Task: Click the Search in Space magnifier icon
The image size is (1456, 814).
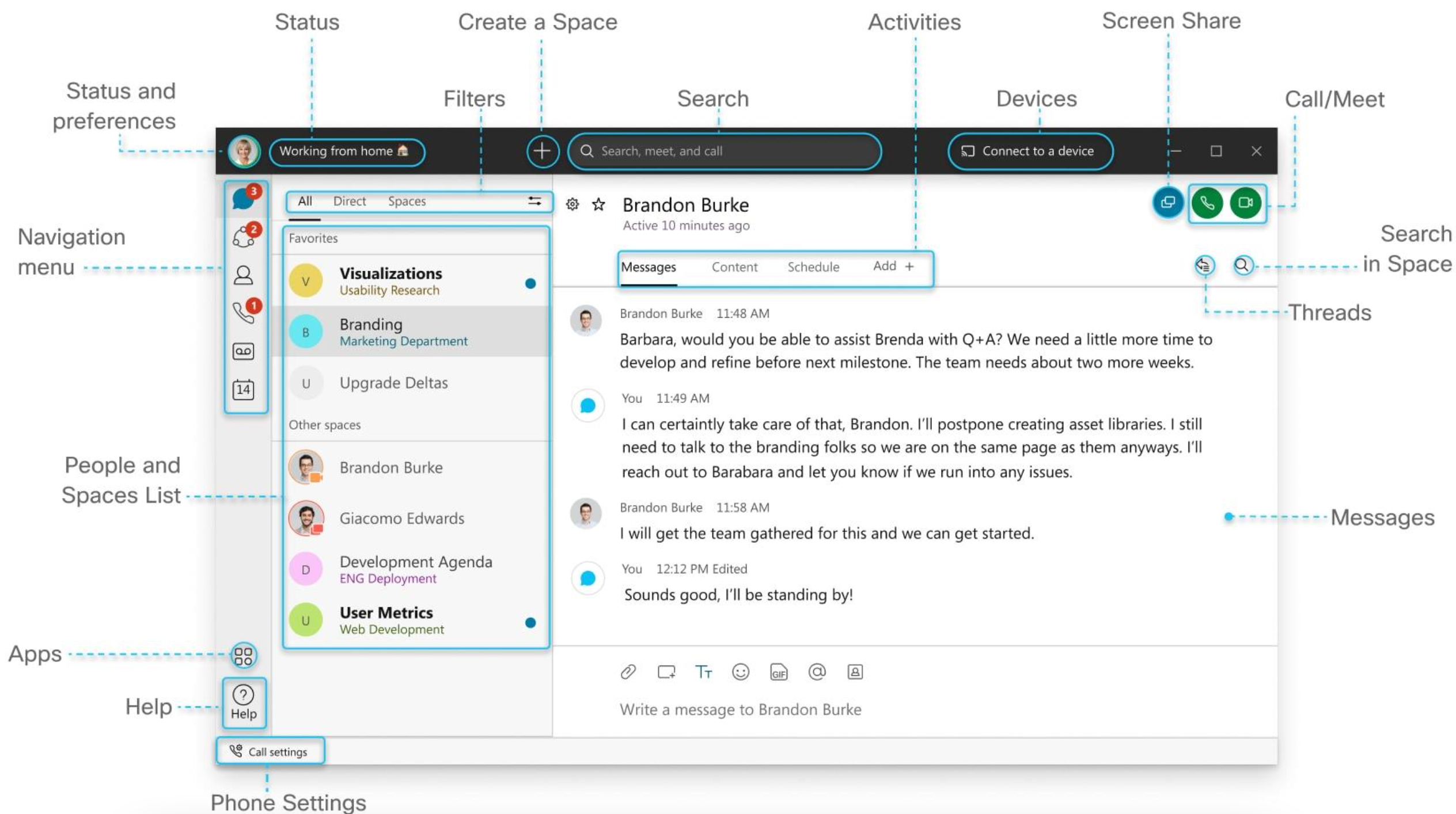Action: (x=1242, y=265)
